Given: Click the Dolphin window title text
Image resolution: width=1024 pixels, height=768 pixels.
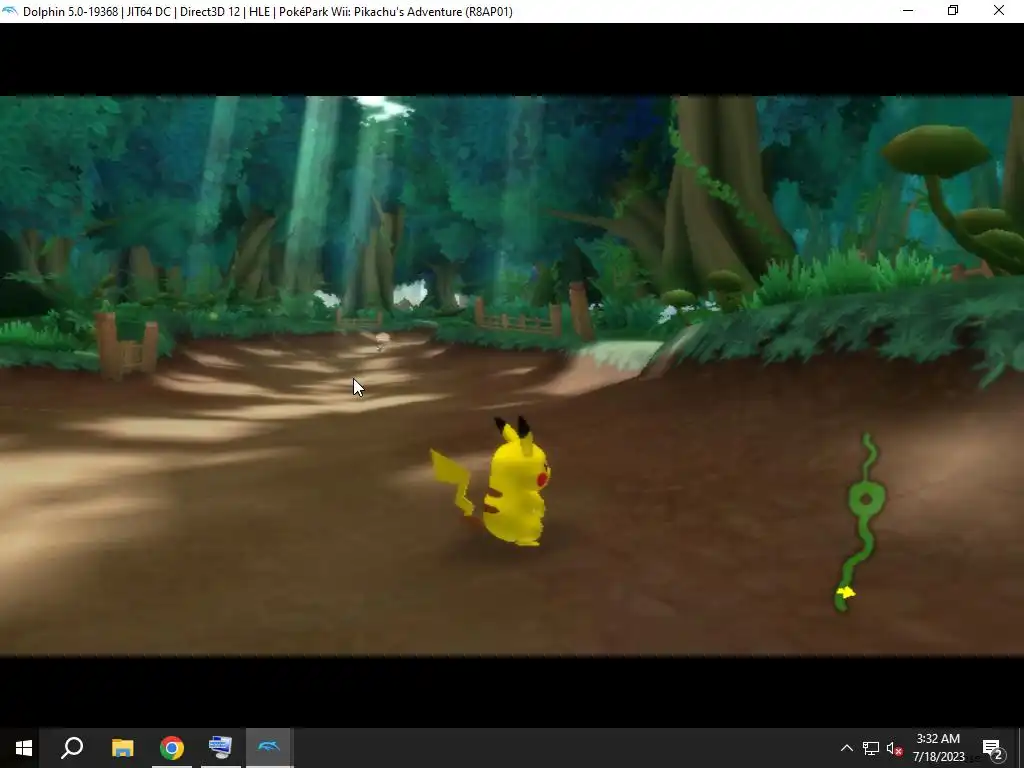Looking at the screenshot, I should click(x=268, y=12).
